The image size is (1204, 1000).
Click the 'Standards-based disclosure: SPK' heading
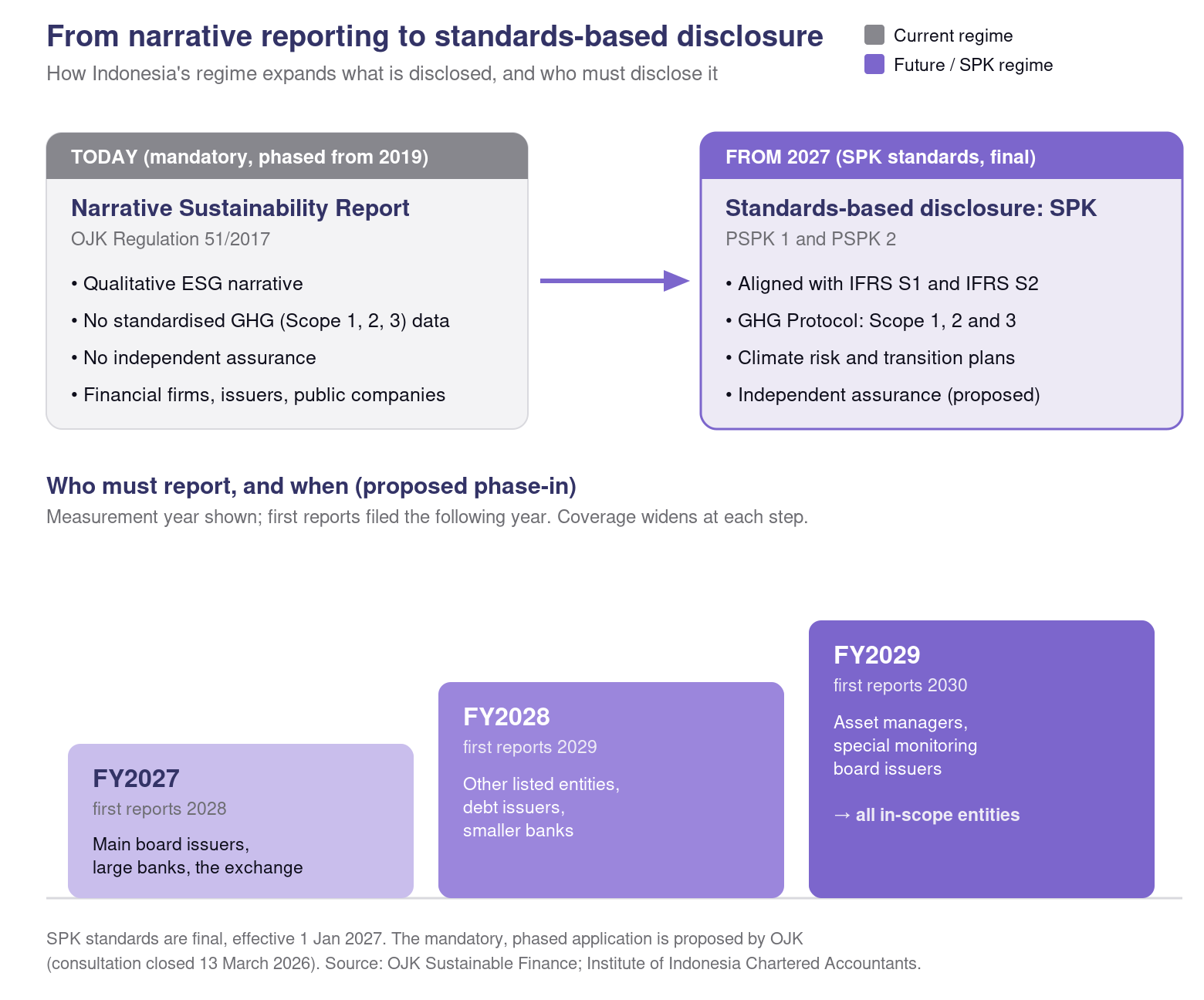click(911, 208)
